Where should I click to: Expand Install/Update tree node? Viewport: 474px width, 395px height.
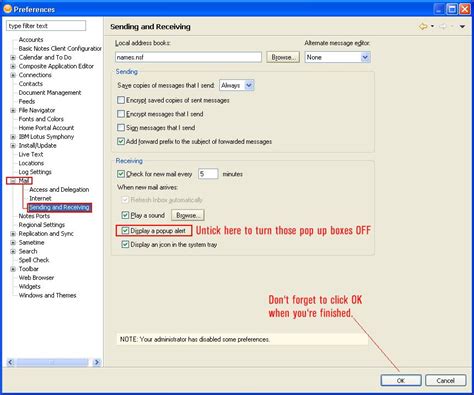point(13,146)
